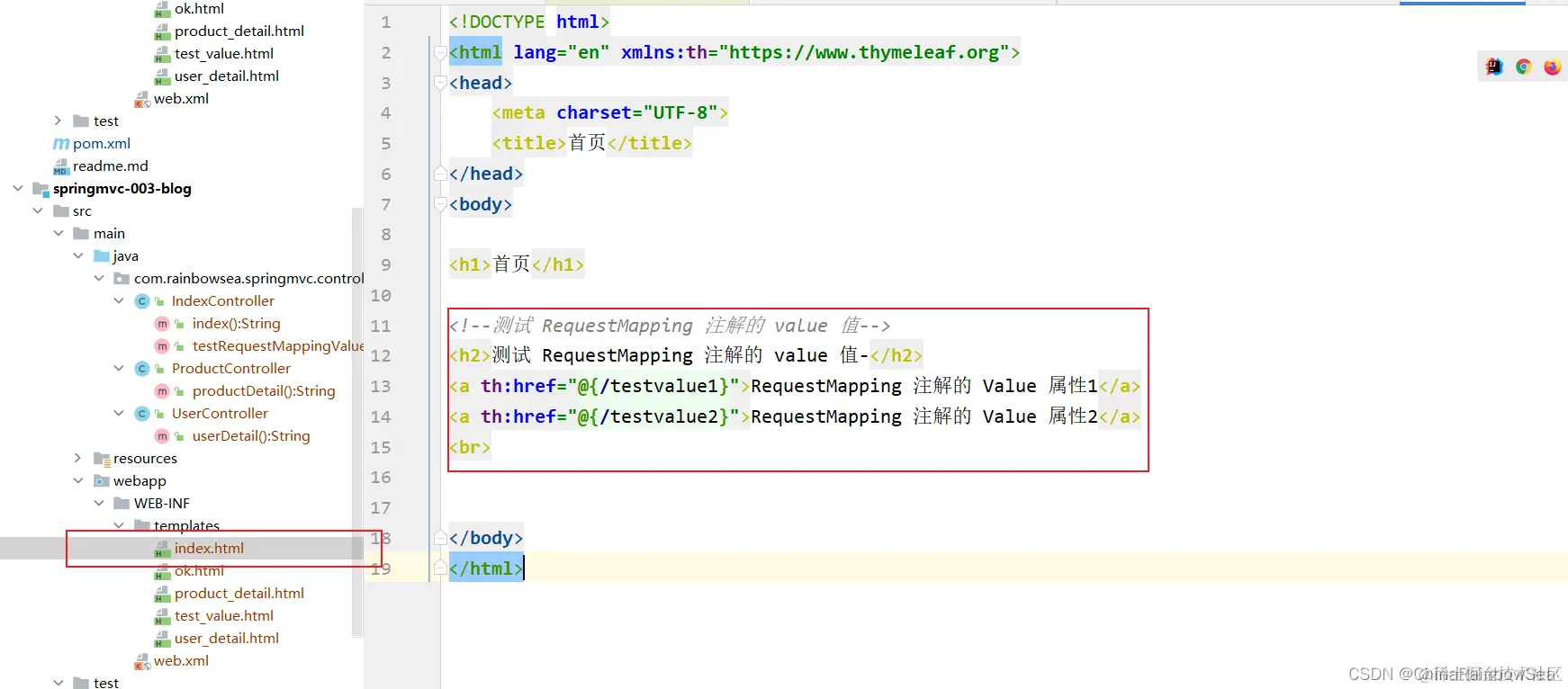Place cursor in meta charset line
This screenshot has width=1568, height=689.
point(610,112)
